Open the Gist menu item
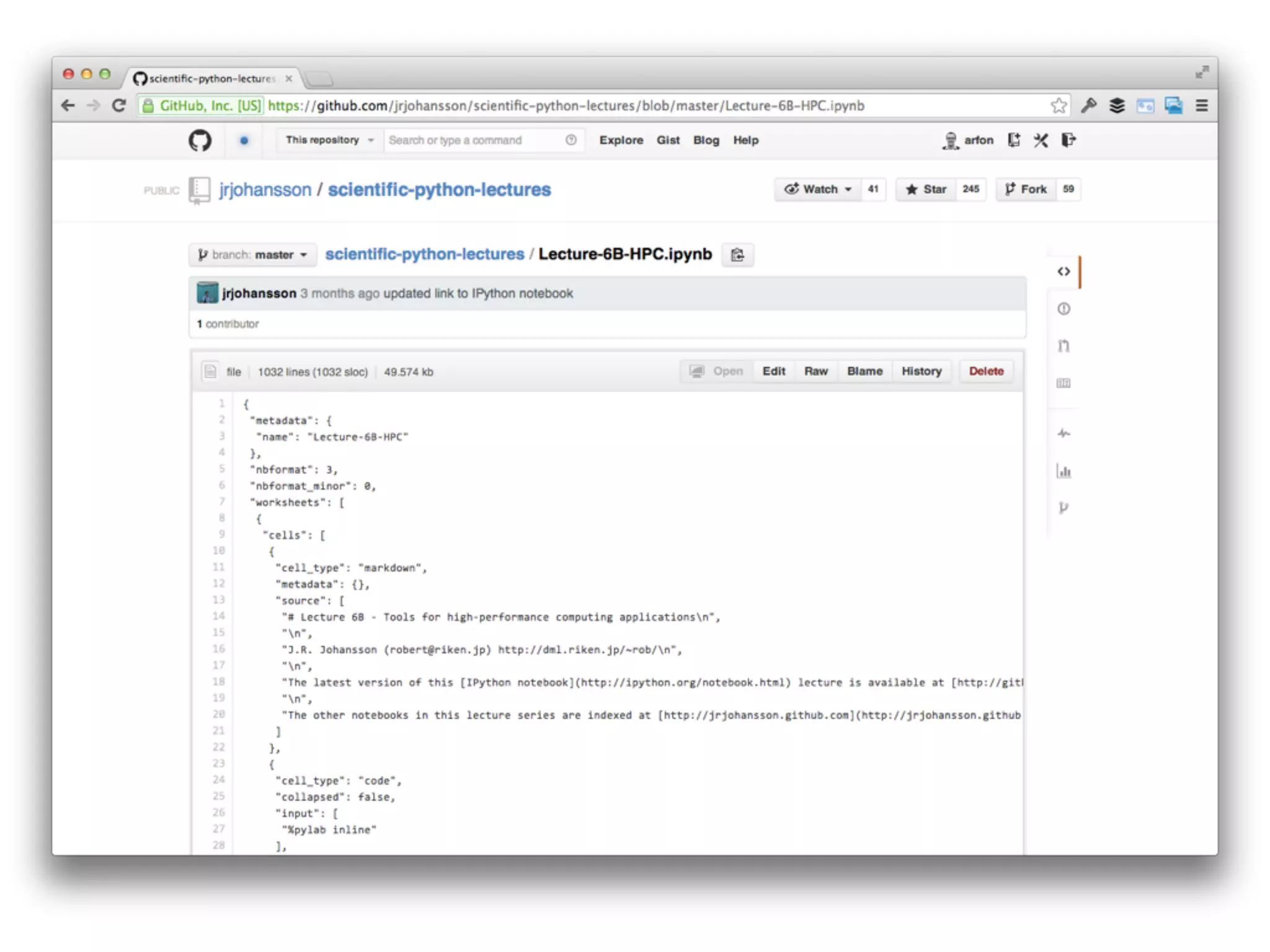The width and height of the screenshot is (1270, 952). tap(668, 140)
